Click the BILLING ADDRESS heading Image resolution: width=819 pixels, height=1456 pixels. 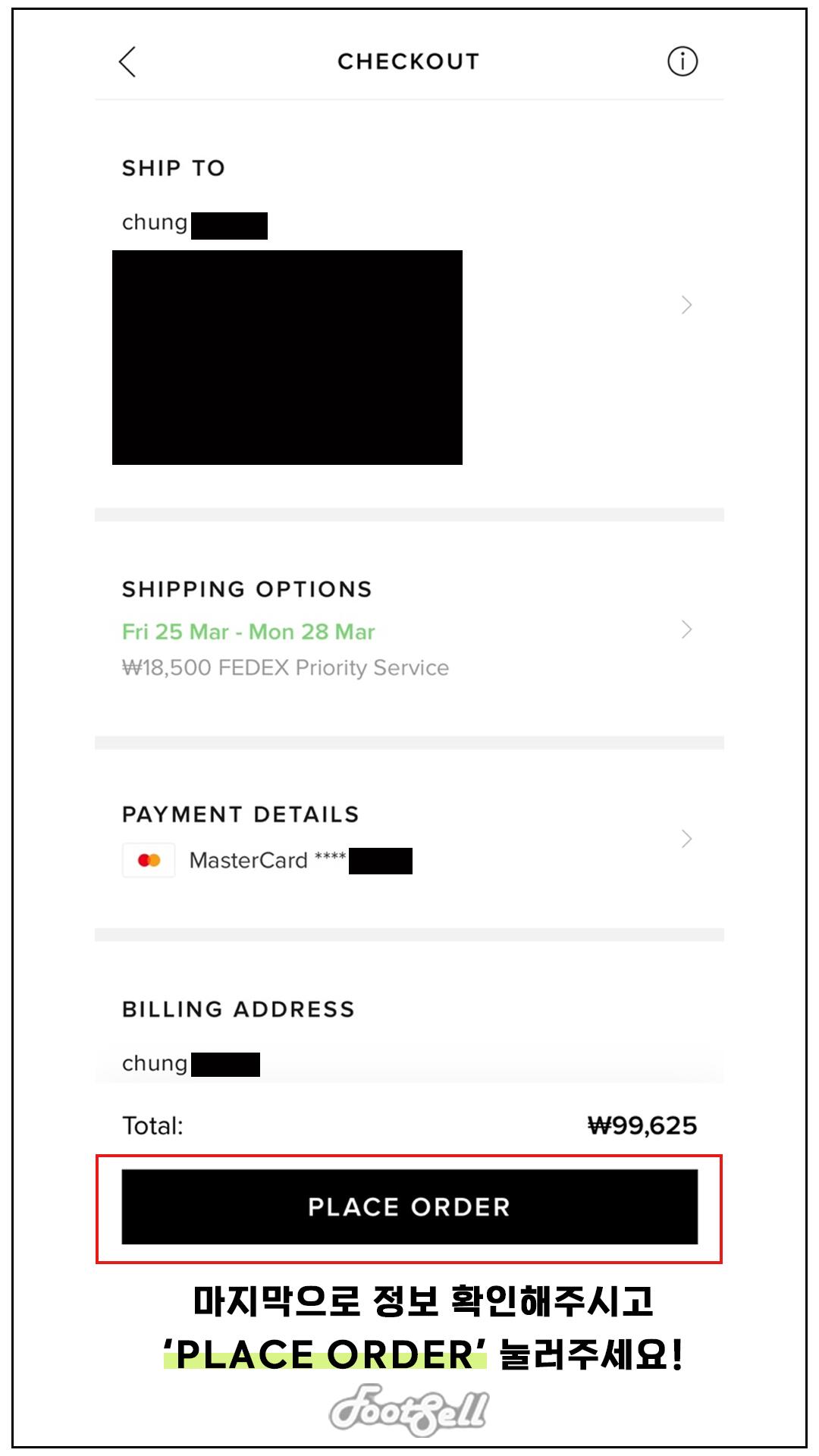click(238, 1009)
